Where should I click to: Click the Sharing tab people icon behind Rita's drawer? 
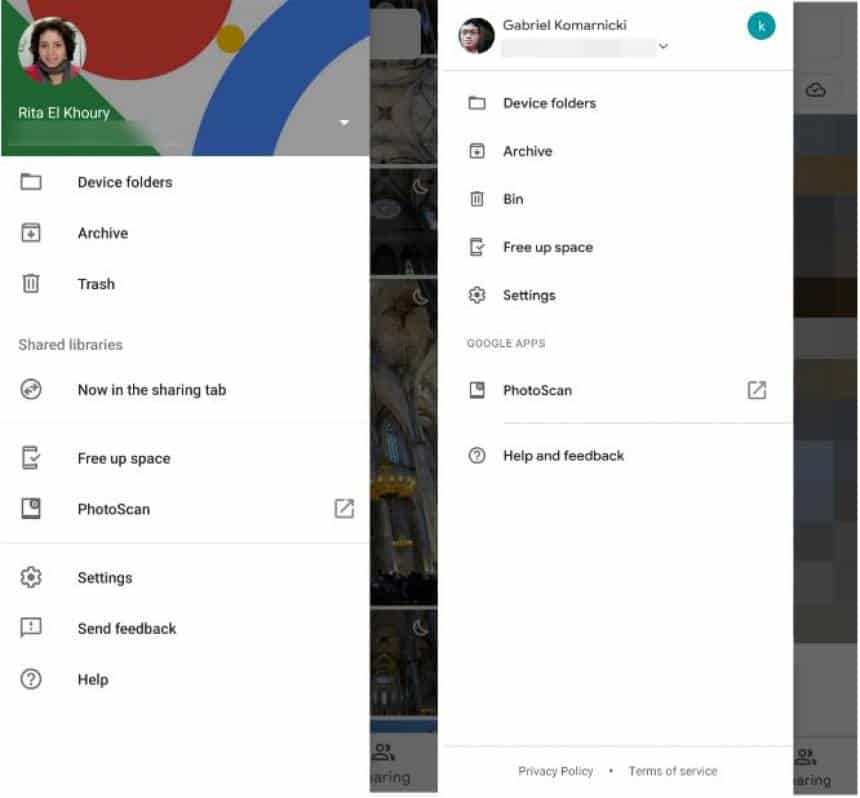tap(383, 751)
